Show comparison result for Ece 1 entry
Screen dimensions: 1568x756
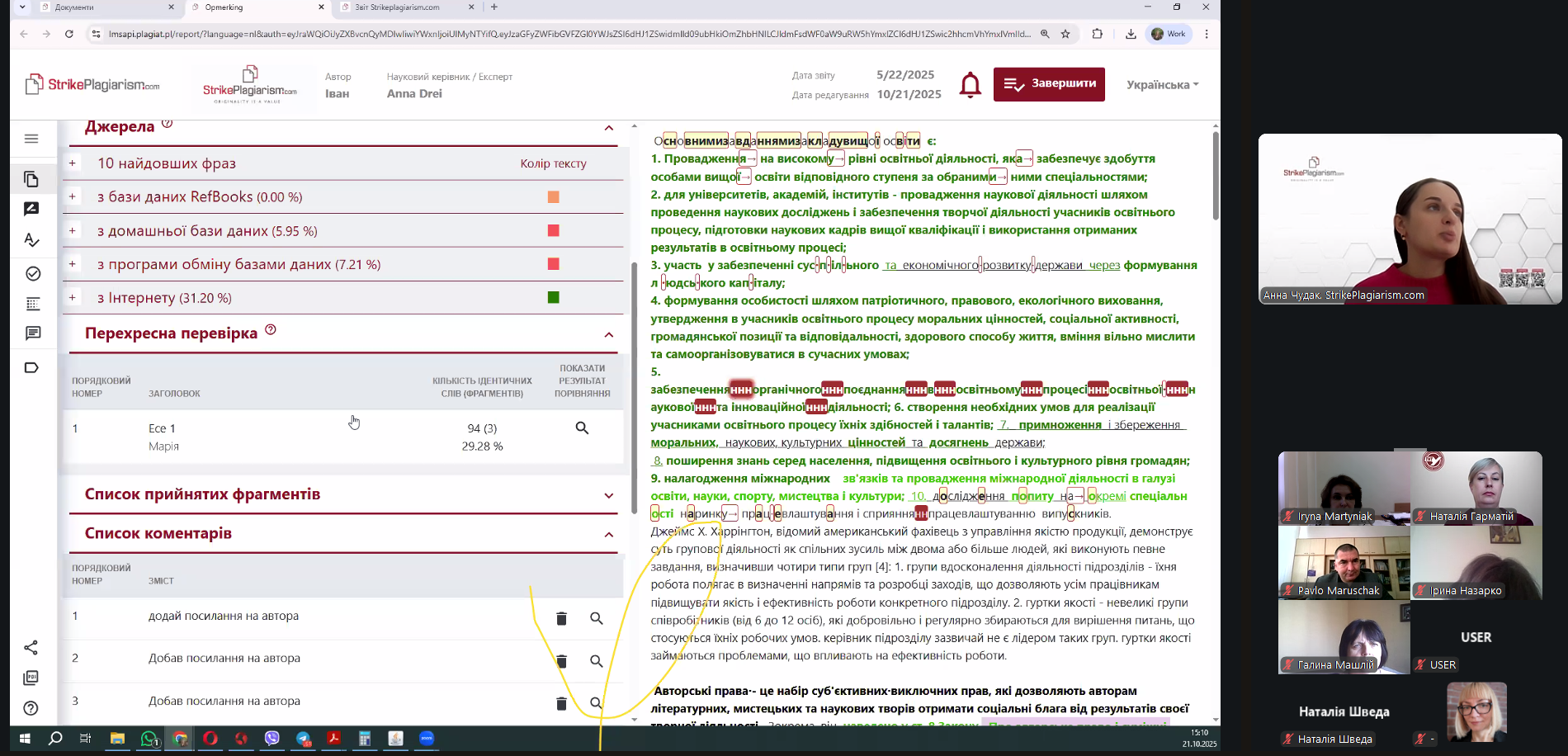pos(582,428)
